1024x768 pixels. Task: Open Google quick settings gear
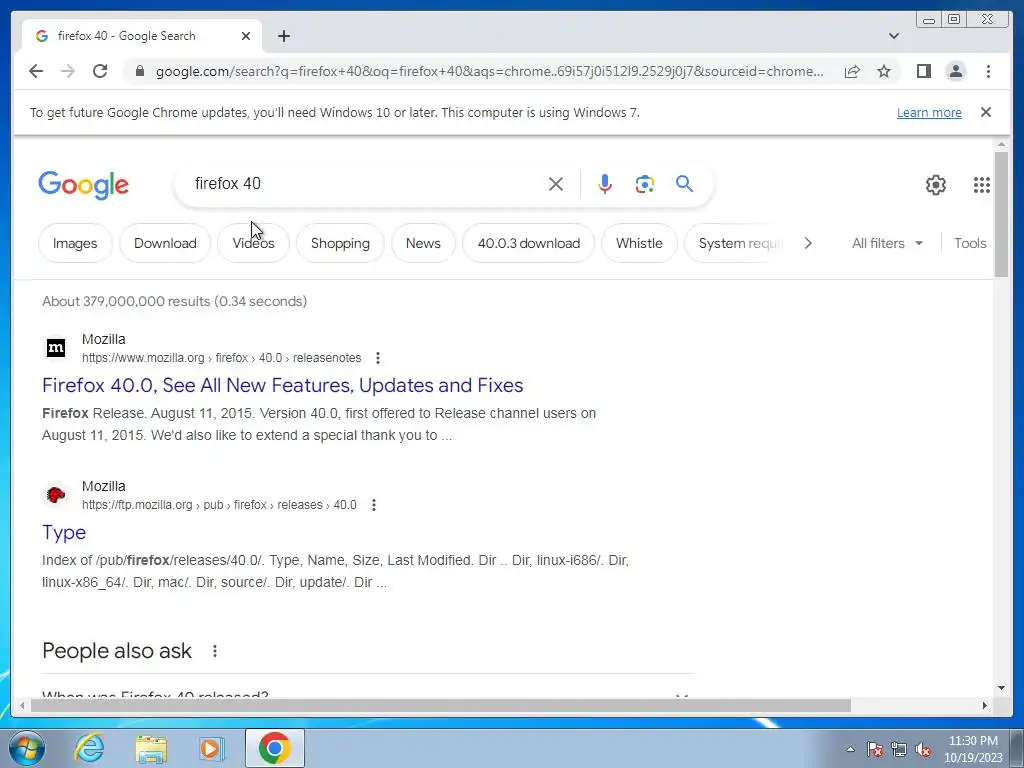[935, 185]
